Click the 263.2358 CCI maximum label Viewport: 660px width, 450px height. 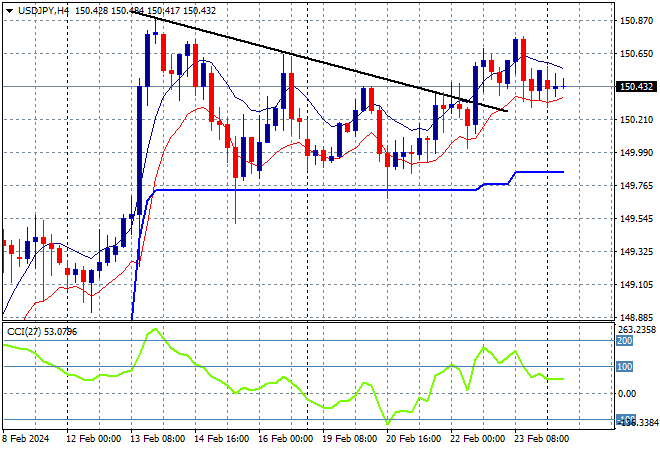[x=637, y=330]
